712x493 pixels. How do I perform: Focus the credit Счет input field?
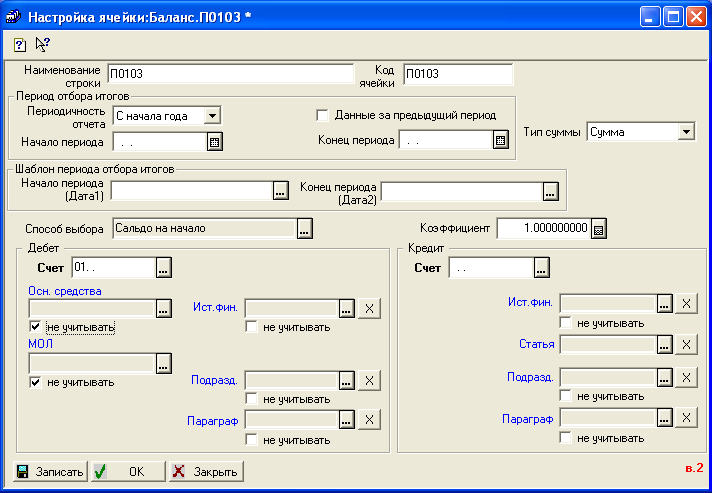491,268
